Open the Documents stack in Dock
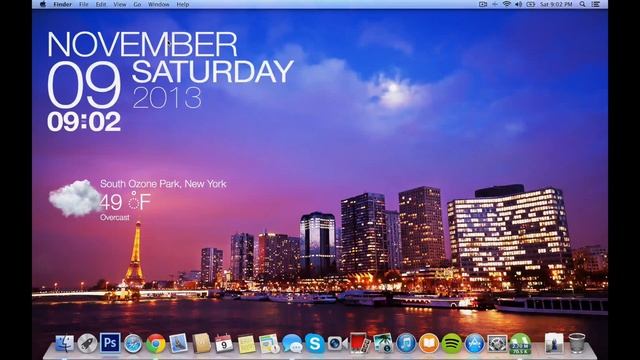The image size is (640, 360). point(554,344)
